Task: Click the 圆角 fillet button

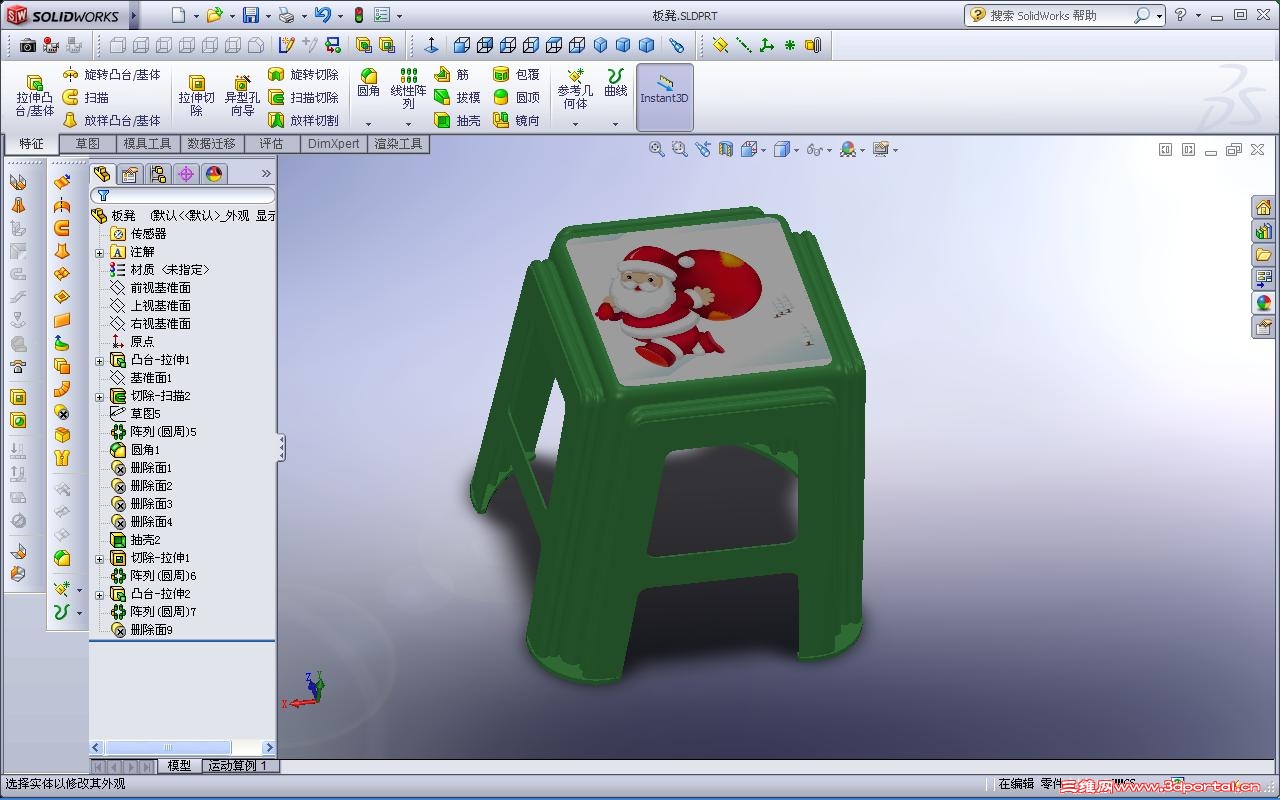Action: (x=368, y=84)
